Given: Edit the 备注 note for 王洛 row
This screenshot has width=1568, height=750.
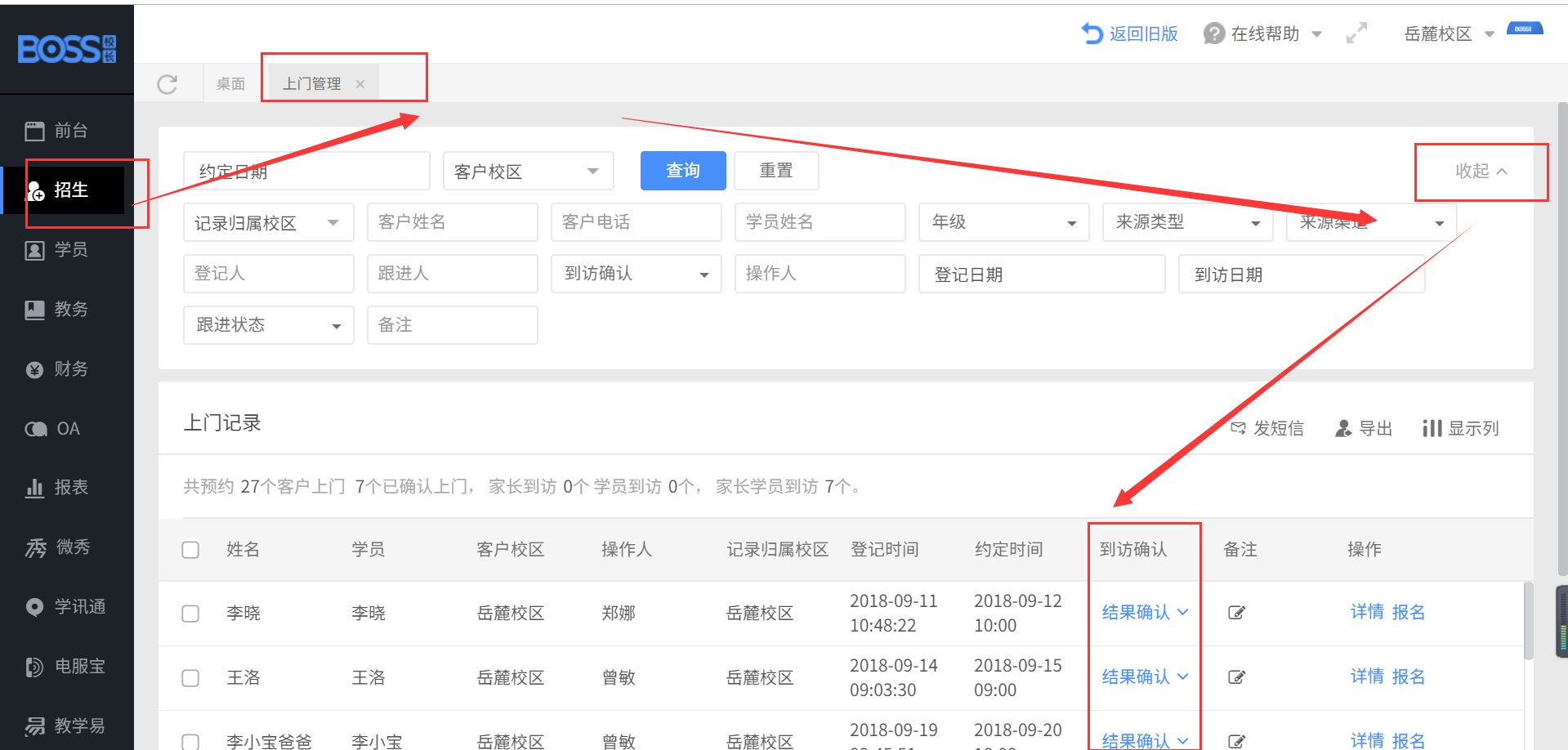Looking at the screenshot, I should (x=1236, y=677).
